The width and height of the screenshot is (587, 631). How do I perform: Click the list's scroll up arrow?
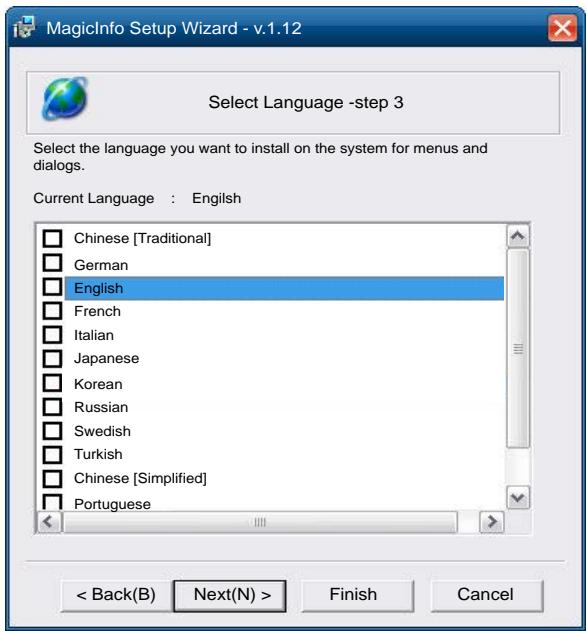[x=518, y=236]
